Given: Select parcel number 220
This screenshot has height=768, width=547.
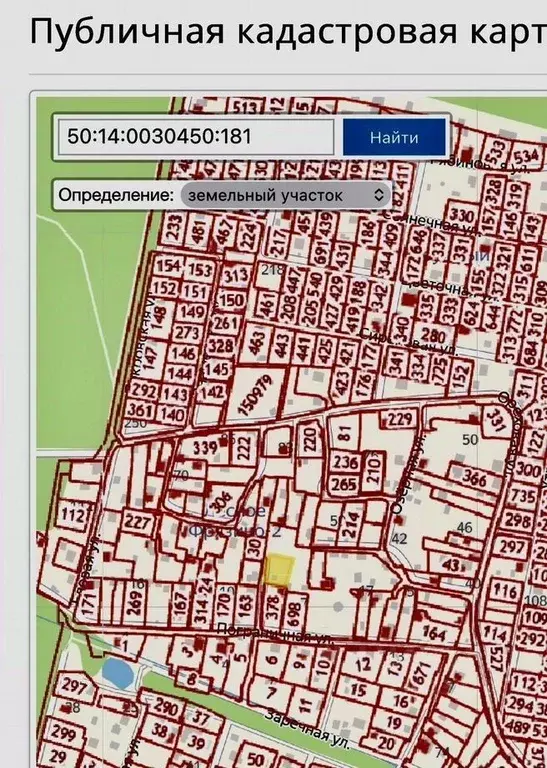Looking at the screenshot, I should coord(309,438).
